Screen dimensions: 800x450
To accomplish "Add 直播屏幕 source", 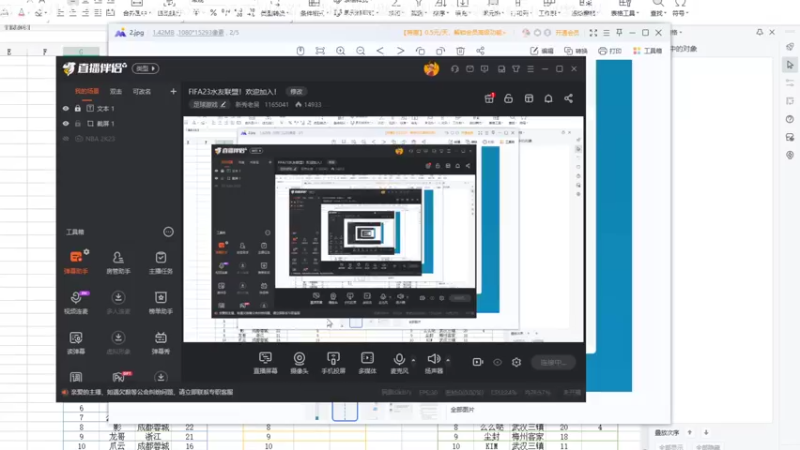I will click(265, 363).
